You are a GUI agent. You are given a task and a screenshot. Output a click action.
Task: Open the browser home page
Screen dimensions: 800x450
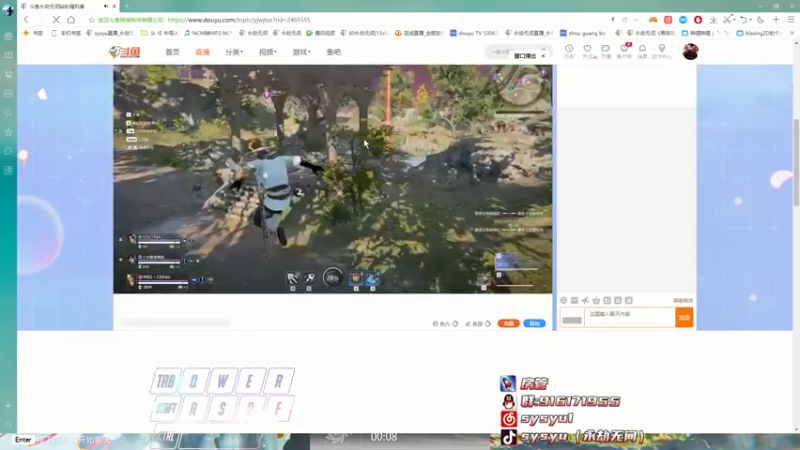(x=71, y=20)
